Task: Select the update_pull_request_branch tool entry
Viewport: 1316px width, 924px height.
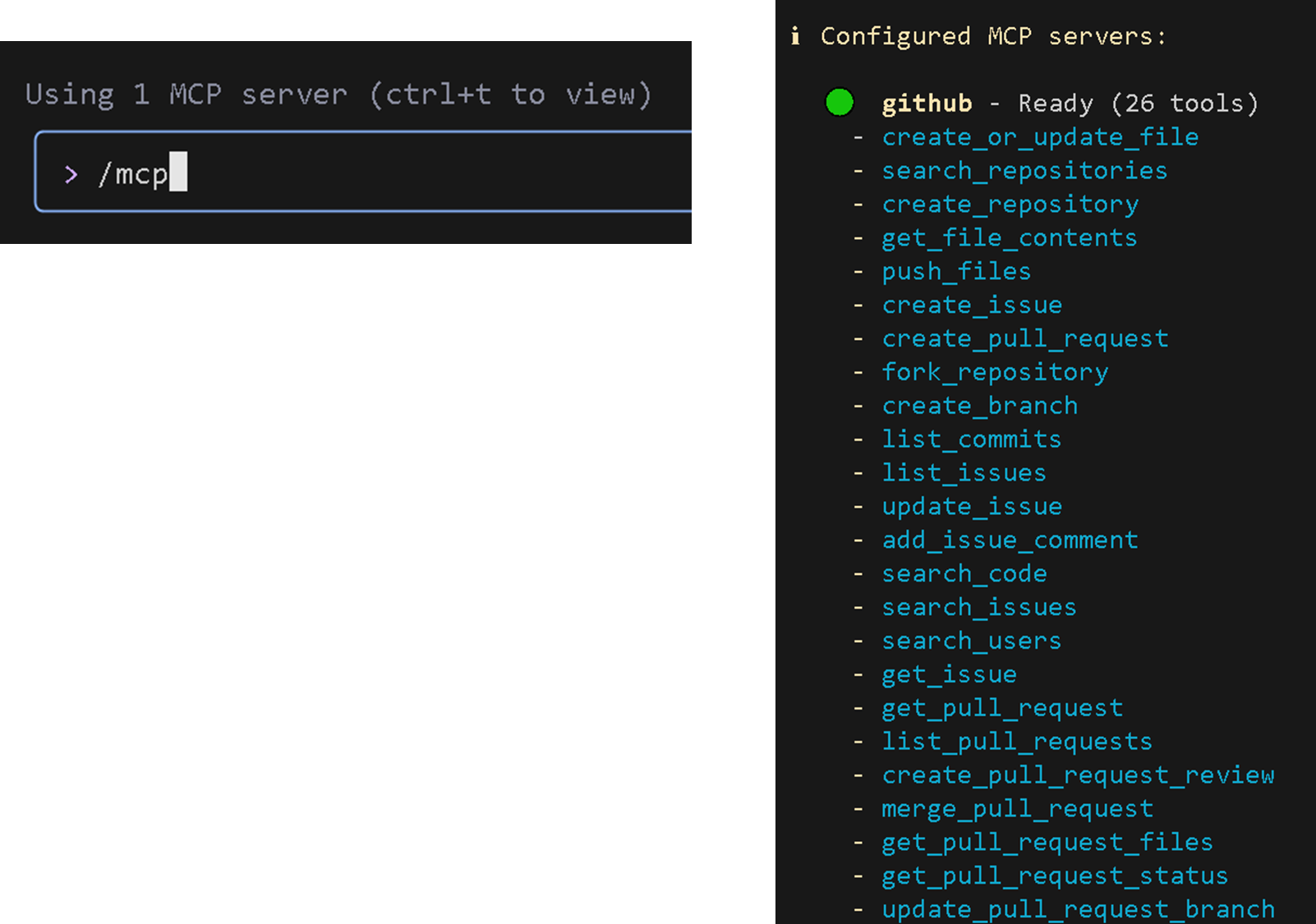Action: click(x=1078, y=910)
